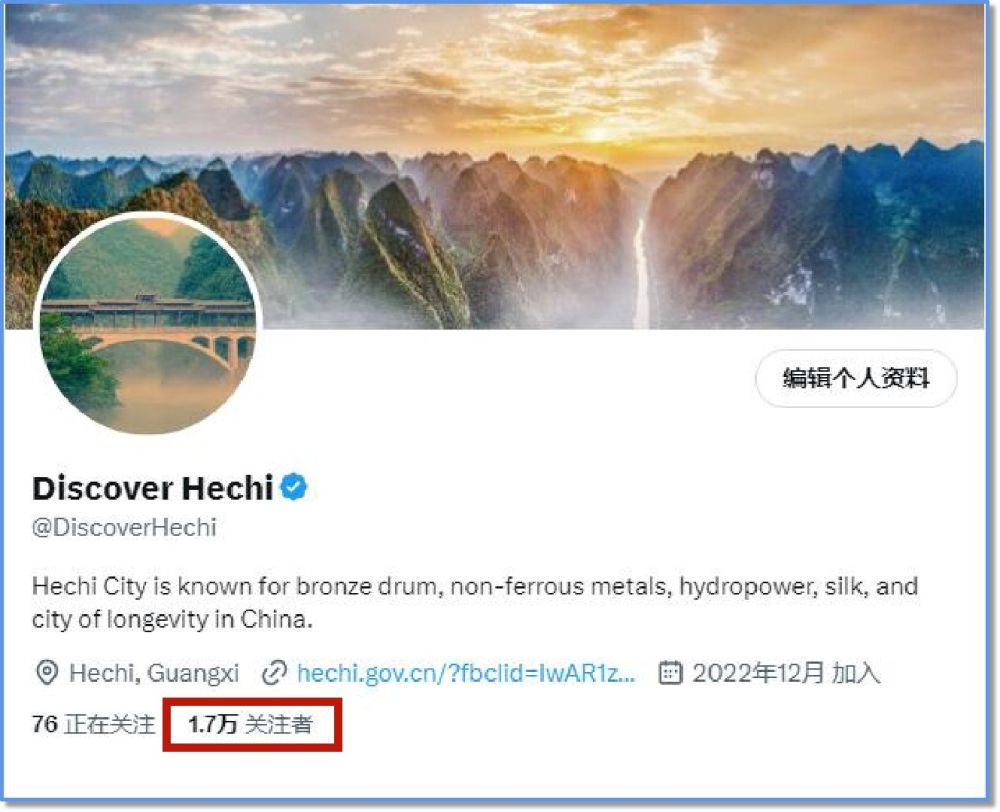Viewport: 1000px width, 812px height.
Task: Open the 76 正在关注 following list
Action: [94, 724]
